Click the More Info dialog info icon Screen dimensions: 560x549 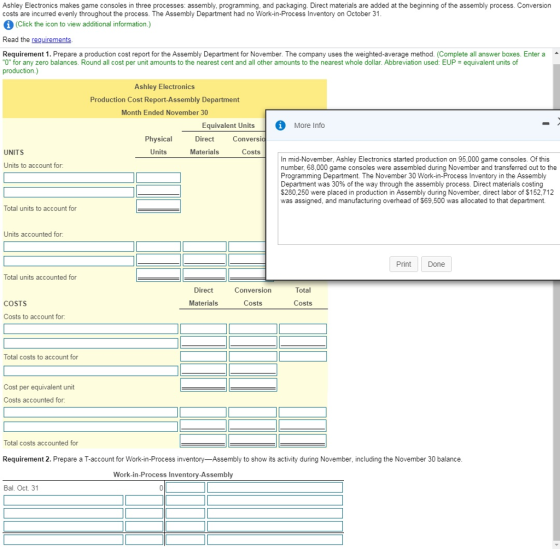pos(280,125)
